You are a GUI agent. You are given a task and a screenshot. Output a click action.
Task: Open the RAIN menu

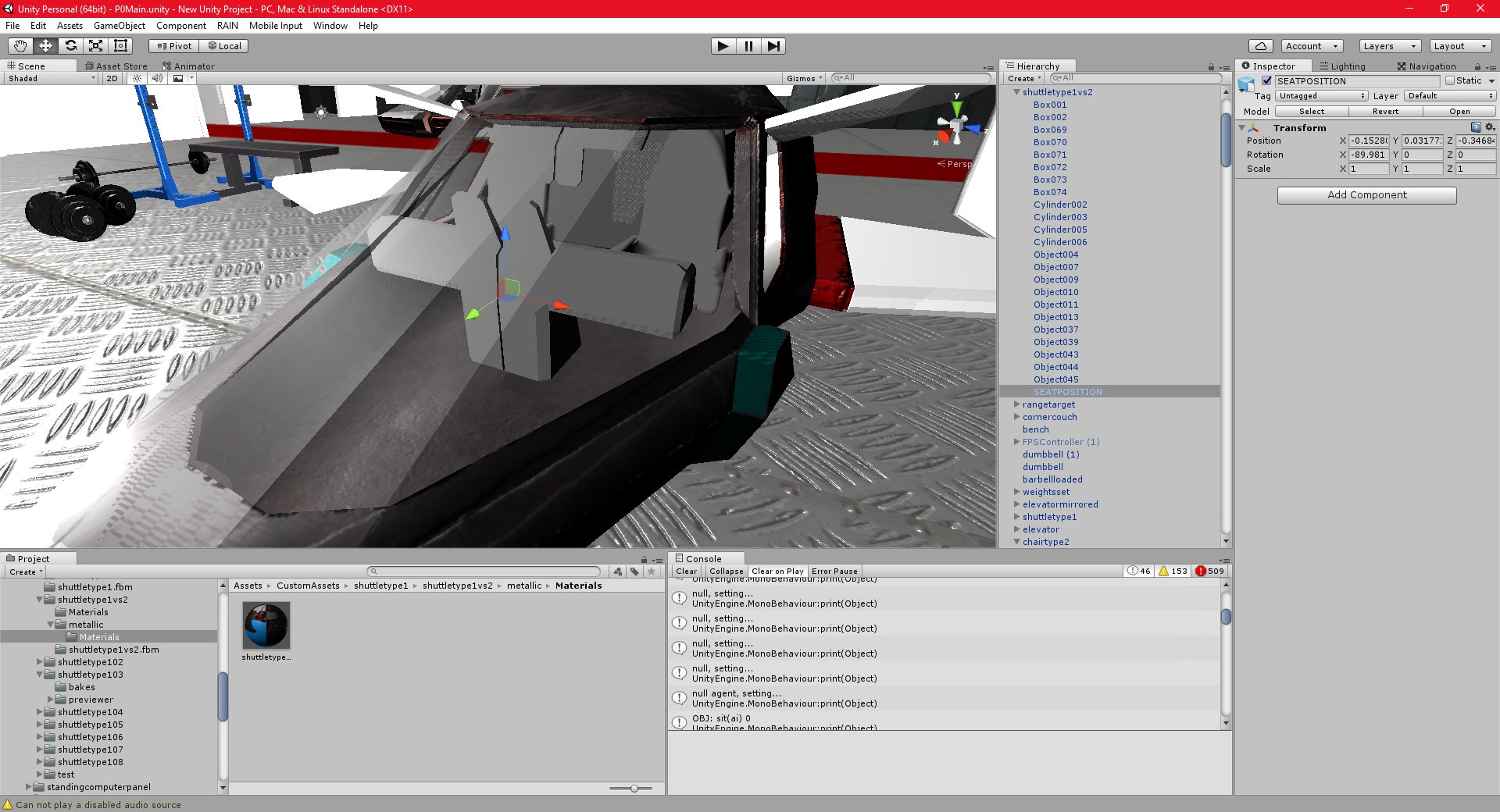pyautogui.click(x=227, y=26)
